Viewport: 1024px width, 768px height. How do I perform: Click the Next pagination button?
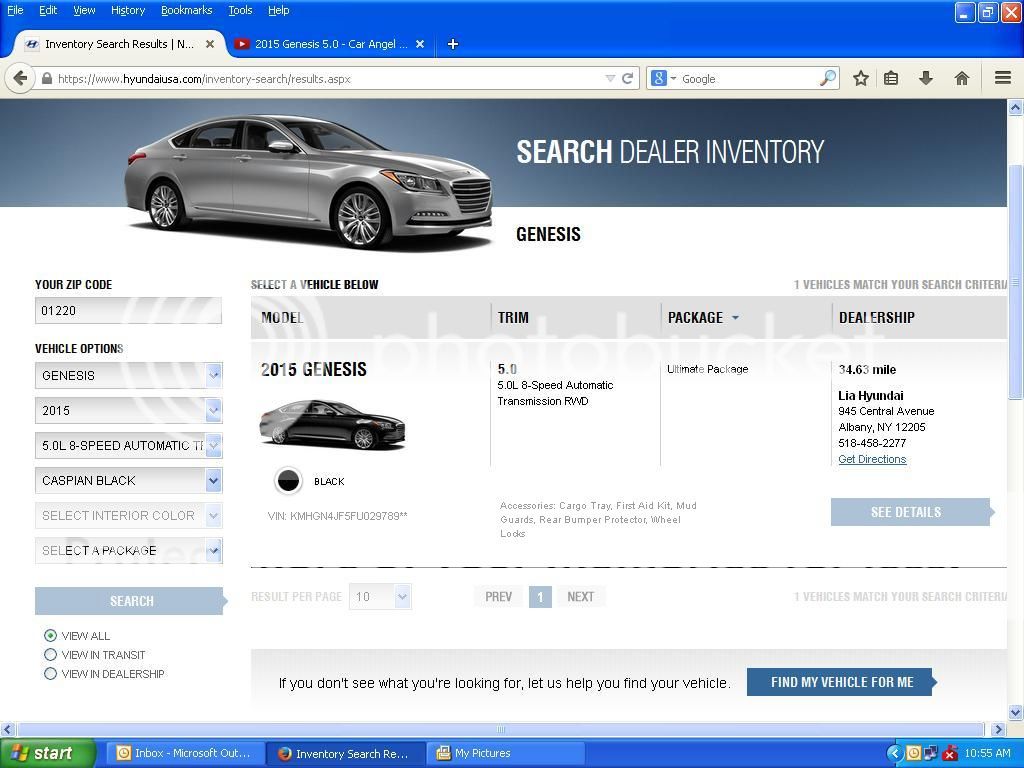[x=580, y=596]
